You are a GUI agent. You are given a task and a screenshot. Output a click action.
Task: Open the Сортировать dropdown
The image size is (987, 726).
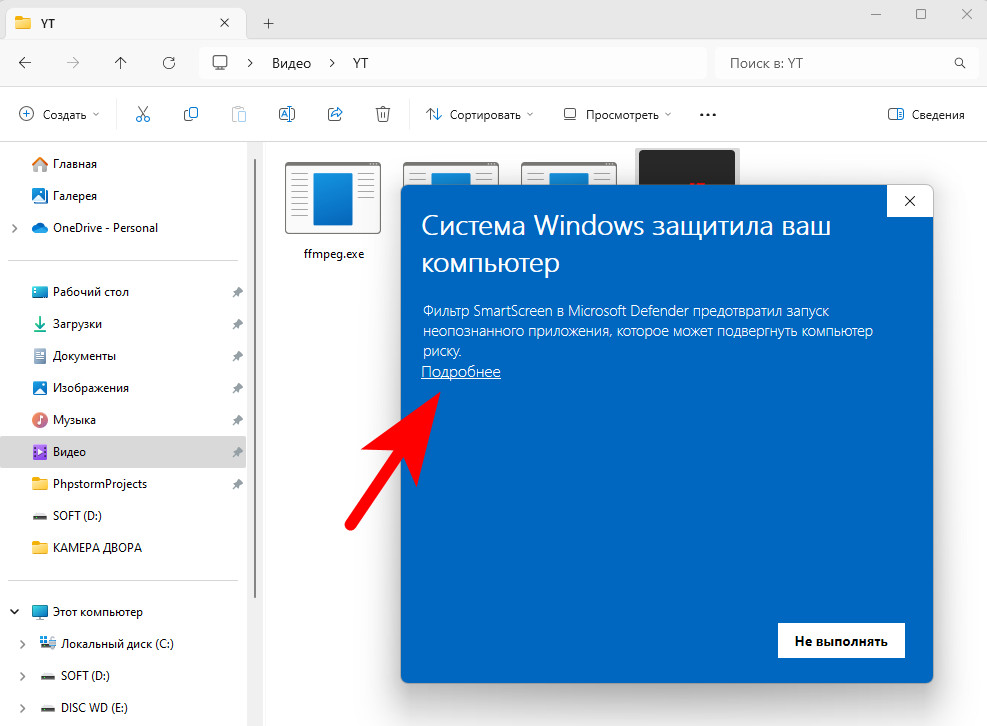pos(480,115)
